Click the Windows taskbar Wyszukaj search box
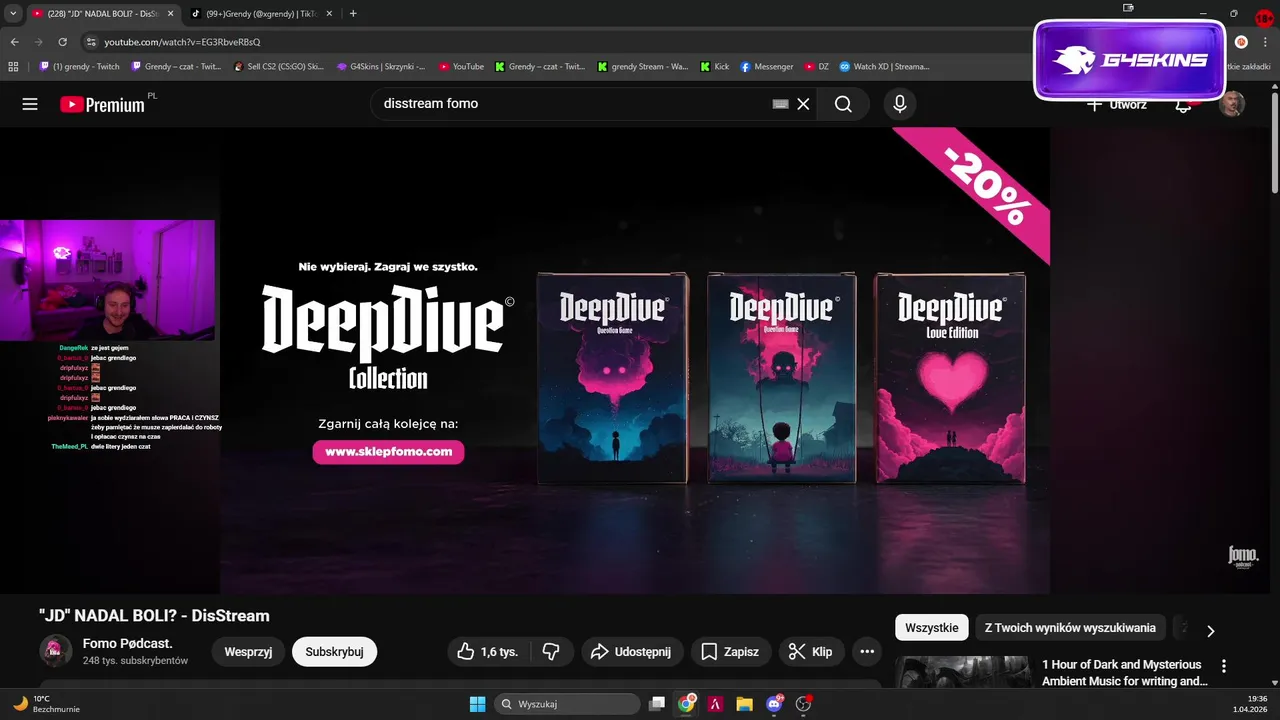Screen dimensions: 1280x720 coord(567,704)
